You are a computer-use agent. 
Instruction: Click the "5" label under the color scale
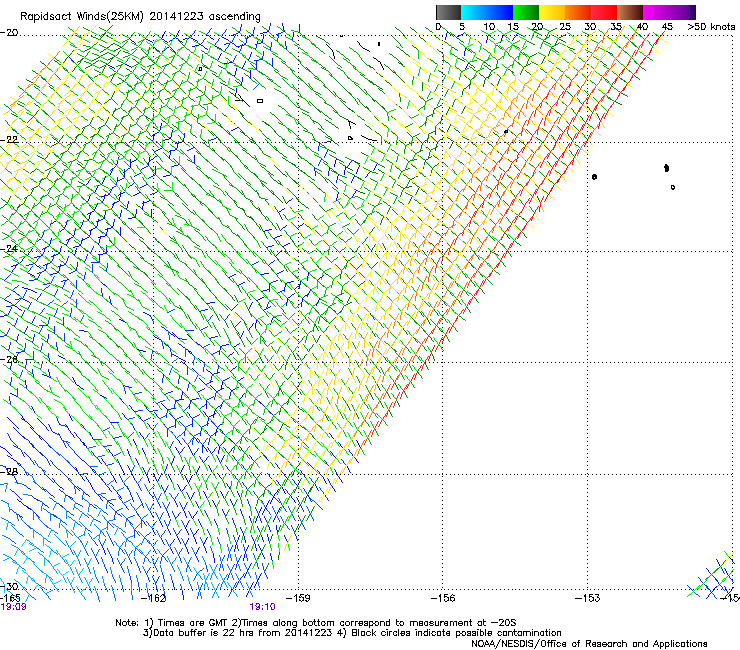coord(462,27)
